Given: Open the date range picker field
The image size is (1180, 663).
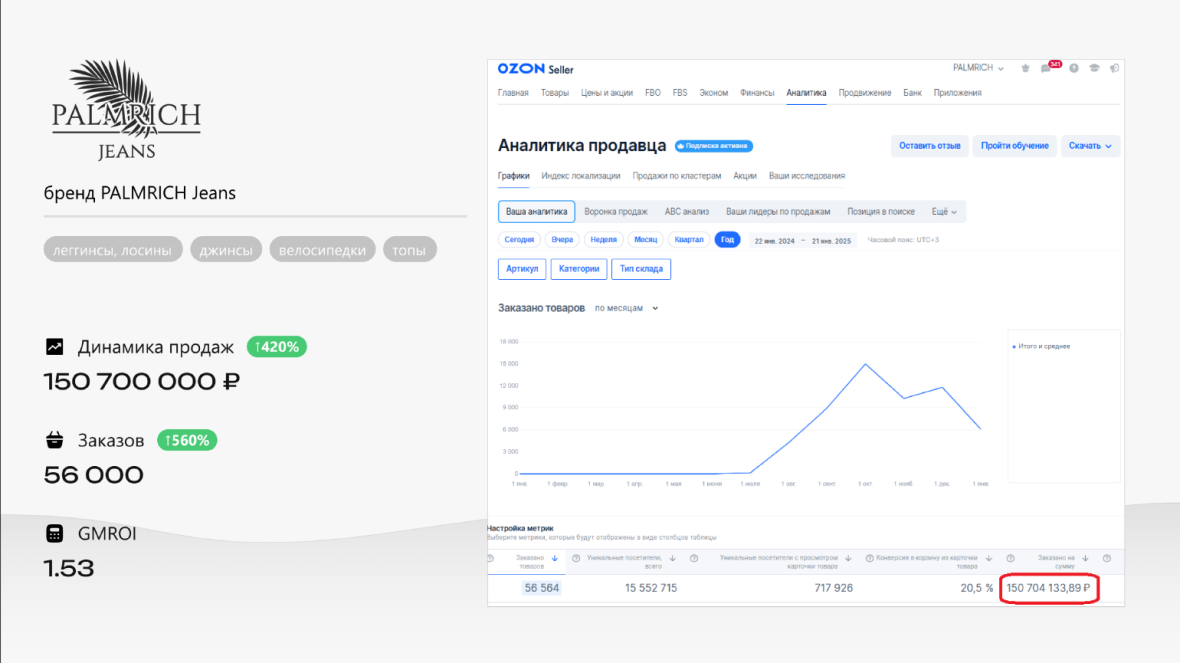Looking at the screenshot, I should (802, 240).
